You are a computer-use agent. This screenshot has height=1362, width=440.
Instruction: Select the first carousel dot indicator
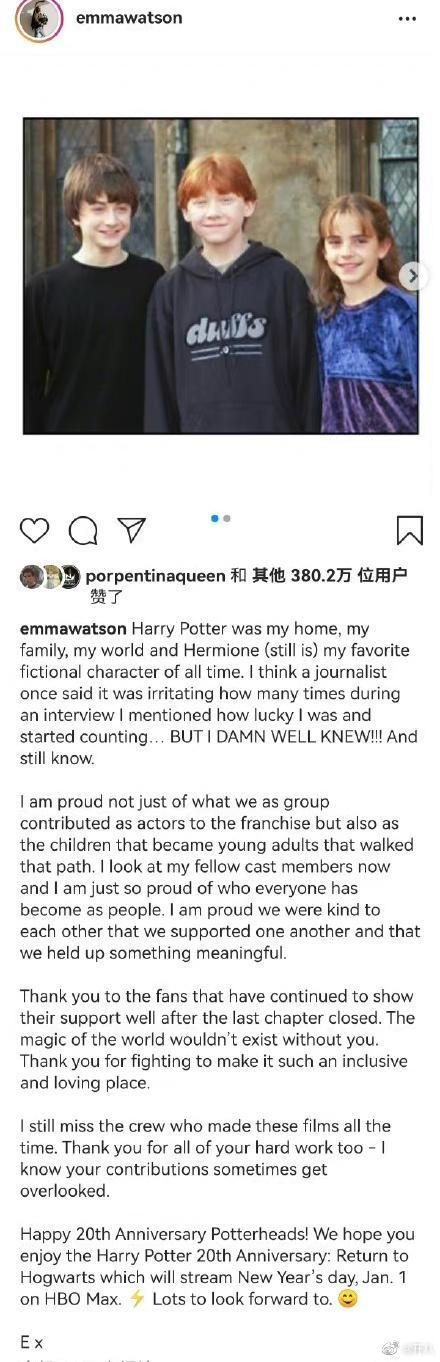click(x=215, y=518)
